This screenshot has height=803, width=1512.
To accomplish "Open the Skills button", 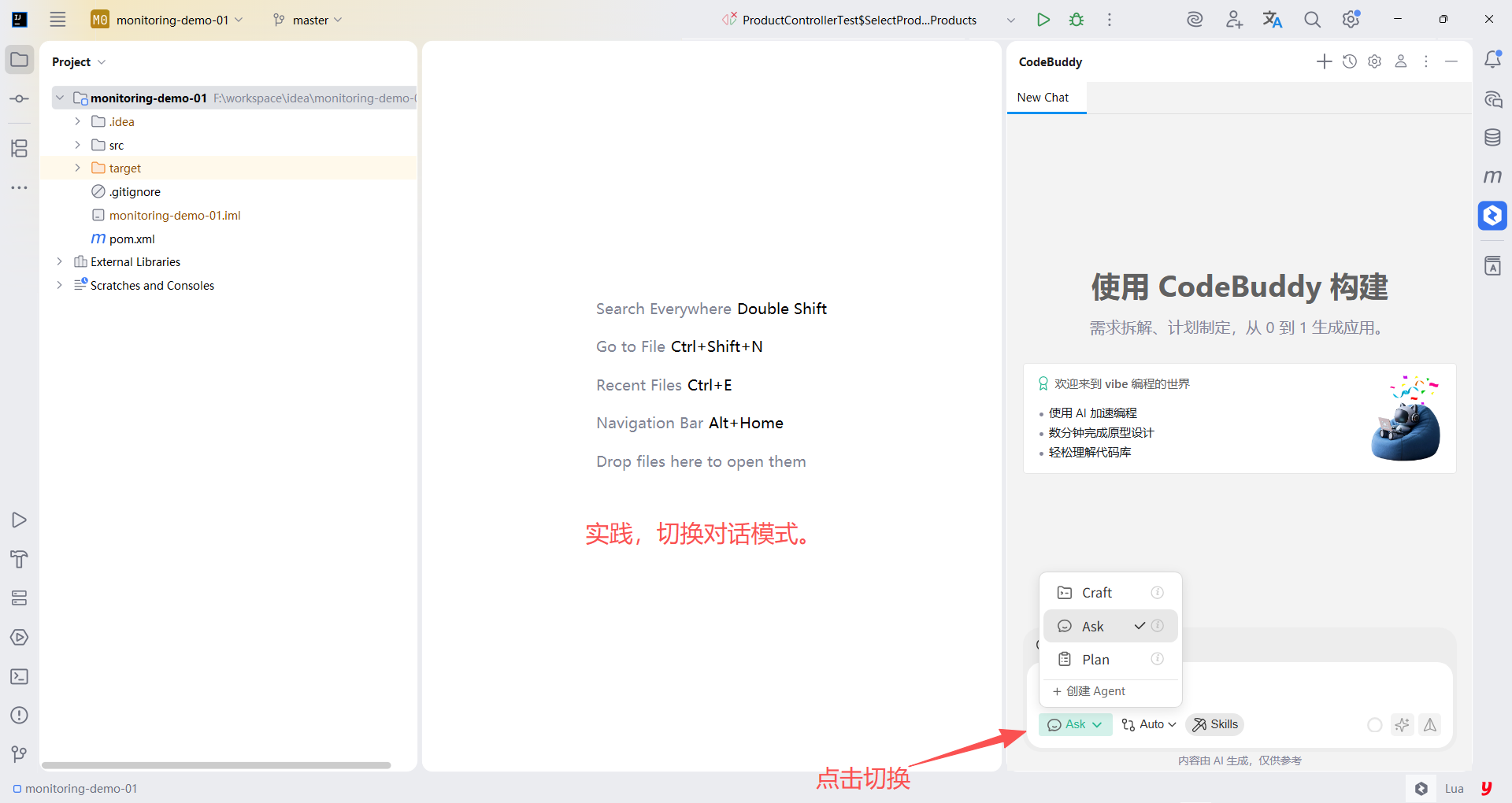I will [1214, 725].
